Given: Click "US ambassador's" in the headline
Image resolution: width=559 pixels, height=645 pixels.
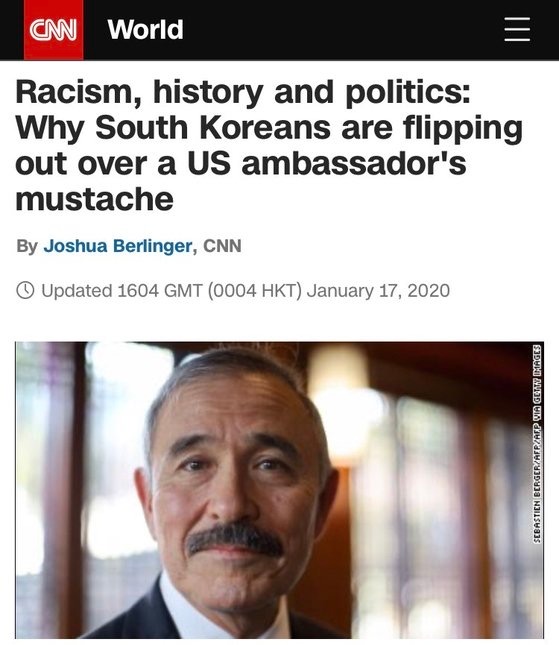Looking at the screenshot, I should coord(327,164).
